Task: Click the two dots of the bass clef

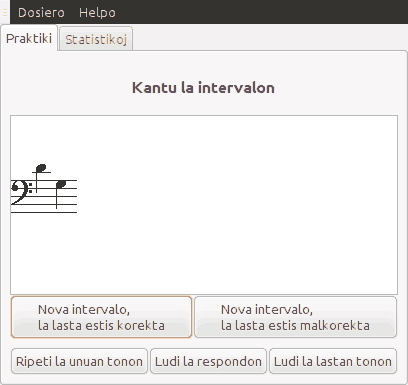Action: [31, 188]
